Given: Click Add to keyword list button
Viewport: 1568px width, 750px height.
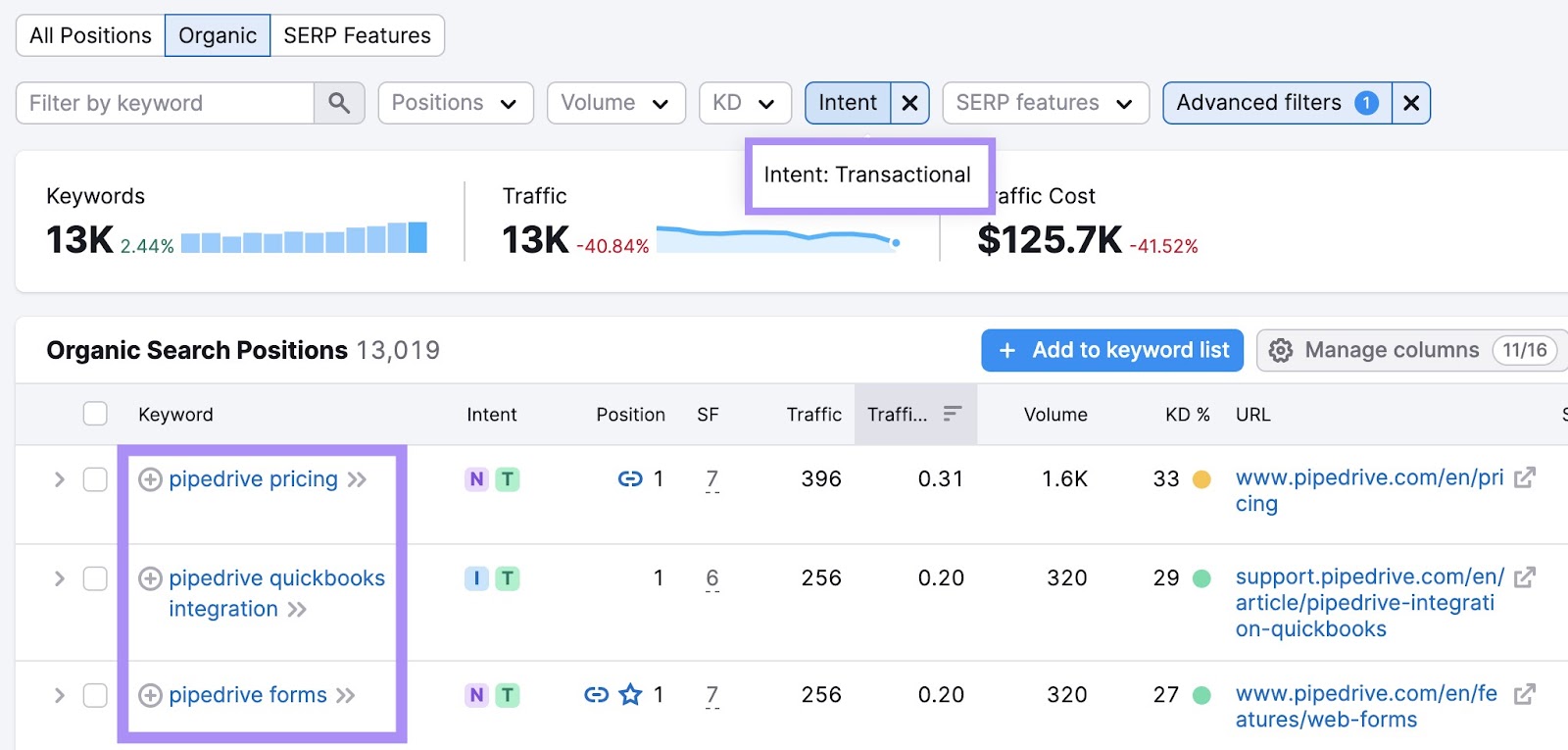Looking at the screenshot, I should coord(1112,351).
